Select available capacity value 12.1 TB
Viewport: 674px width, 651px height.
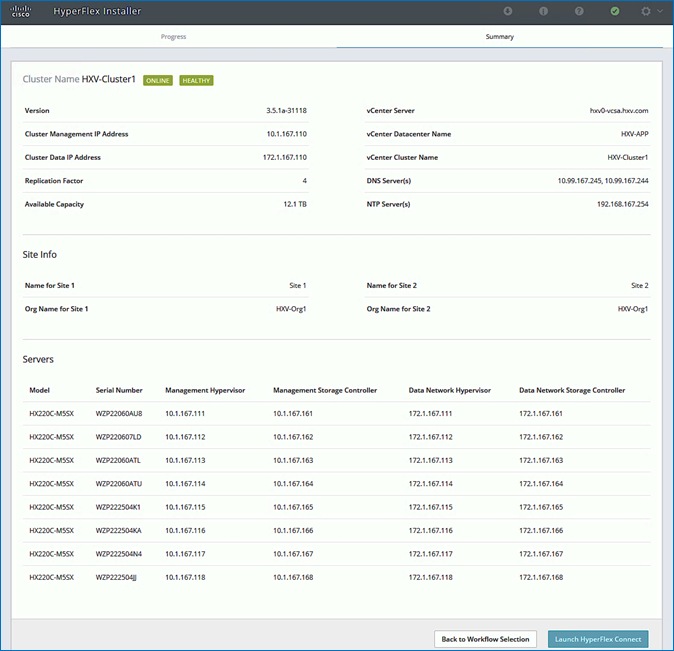(295, 204)
